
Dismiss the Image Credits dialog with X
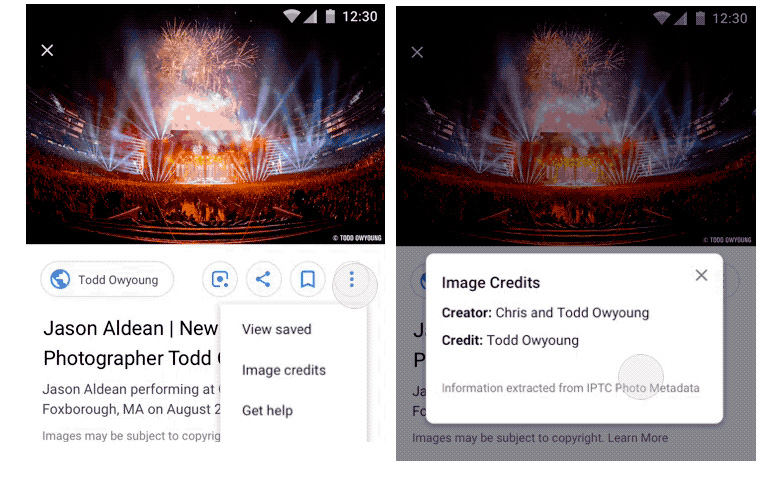pos(701,275)
